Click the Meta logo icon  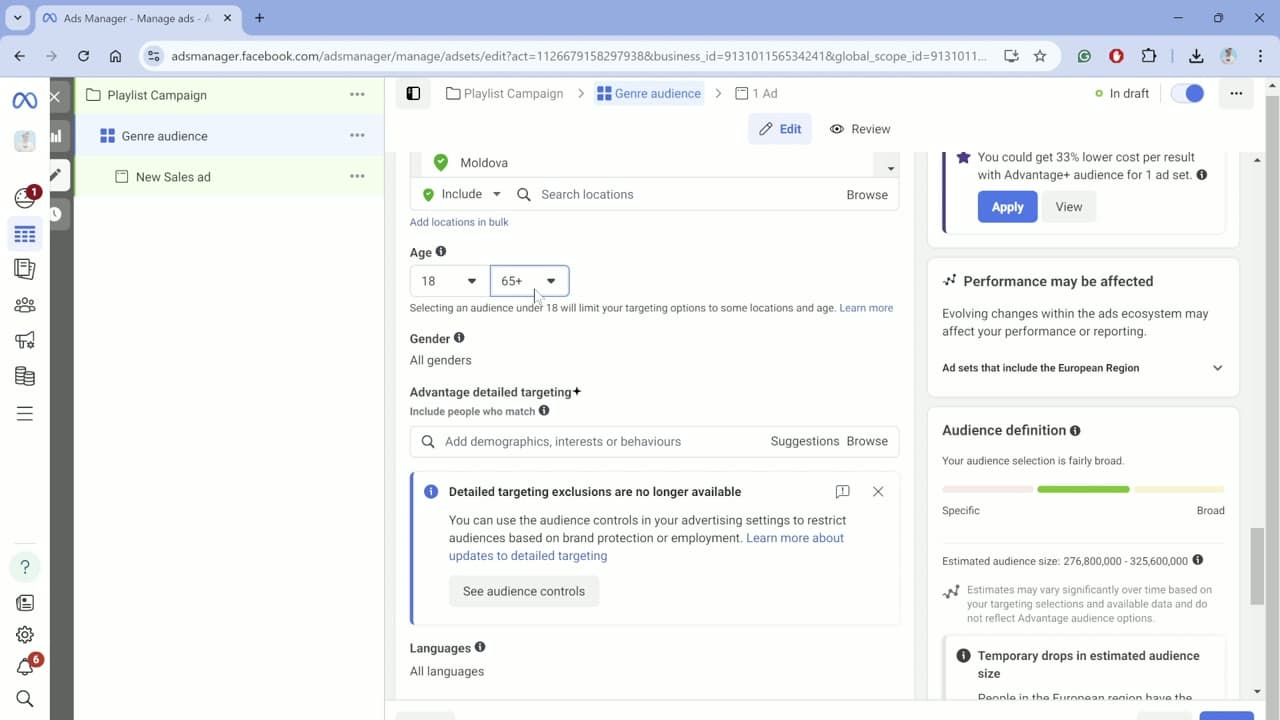click(x=25, y=101)
